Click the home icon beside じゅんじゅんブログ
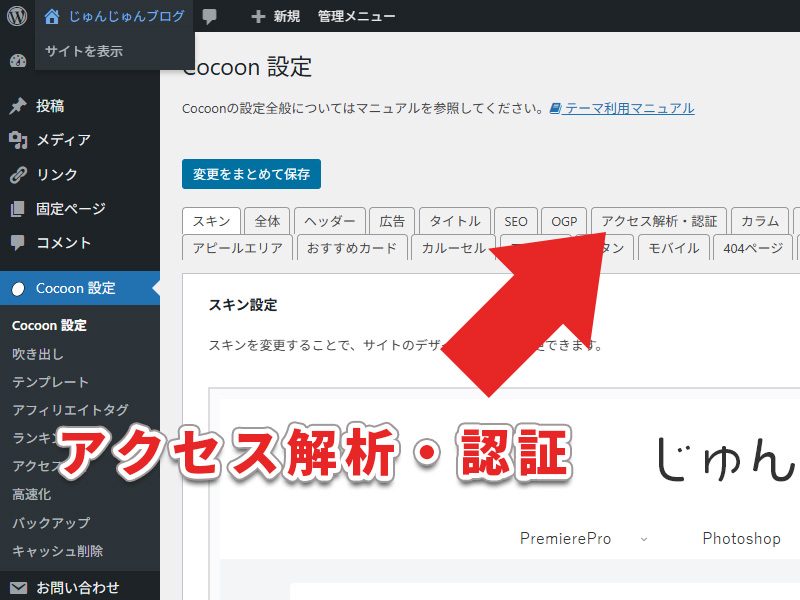 [x=52, y=16]
